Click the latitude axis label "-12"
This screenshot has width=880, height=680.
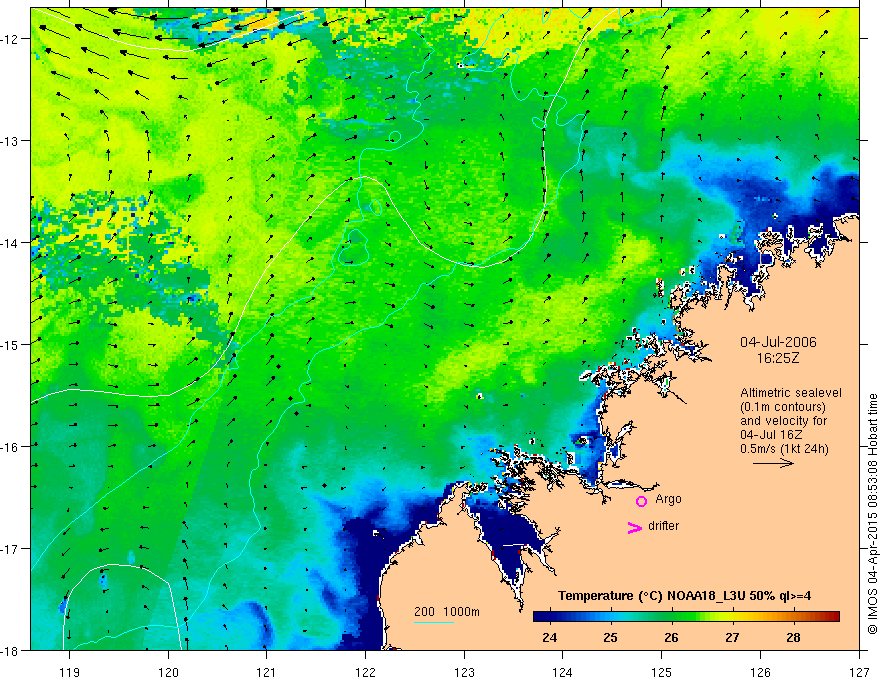coord(11,39)
